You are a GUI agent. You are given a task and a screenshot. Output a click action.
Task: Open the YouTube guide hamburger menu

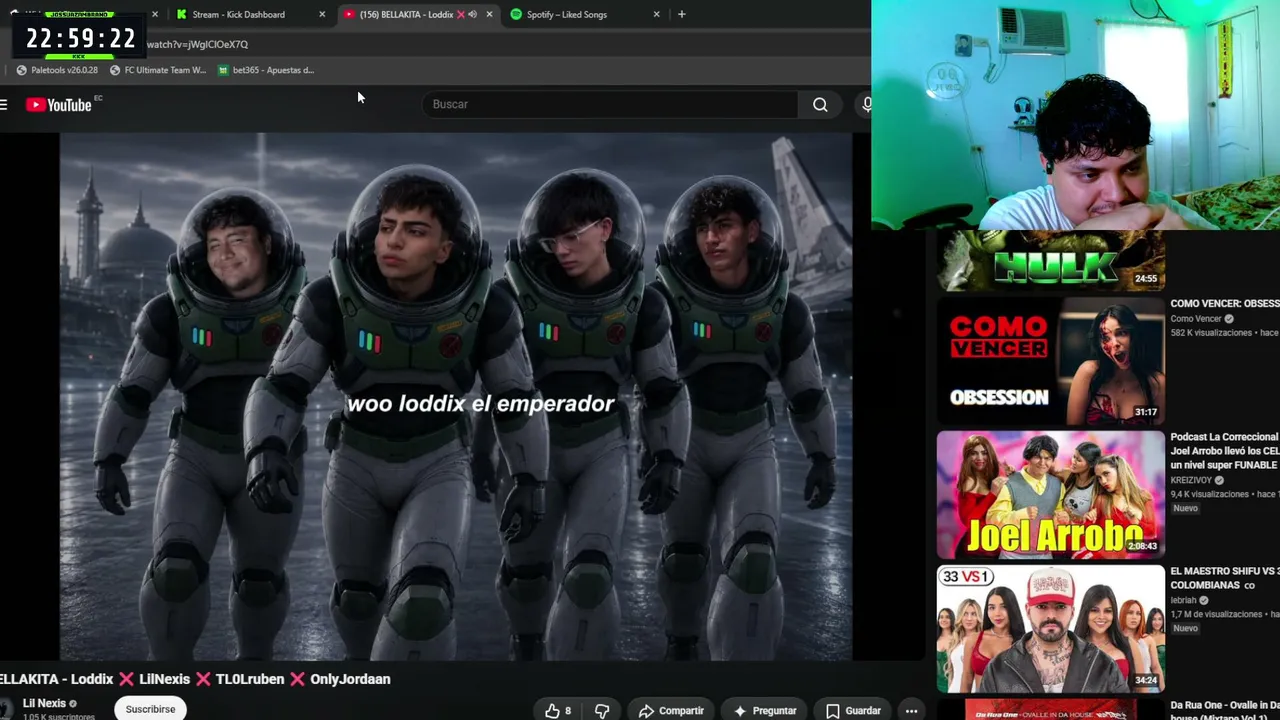pos(4,105)
